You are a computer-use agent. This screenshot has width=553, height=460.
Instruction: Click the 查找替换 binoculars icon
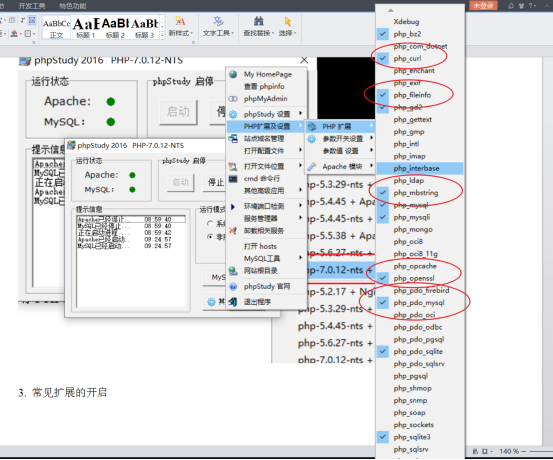pos(259,21)
